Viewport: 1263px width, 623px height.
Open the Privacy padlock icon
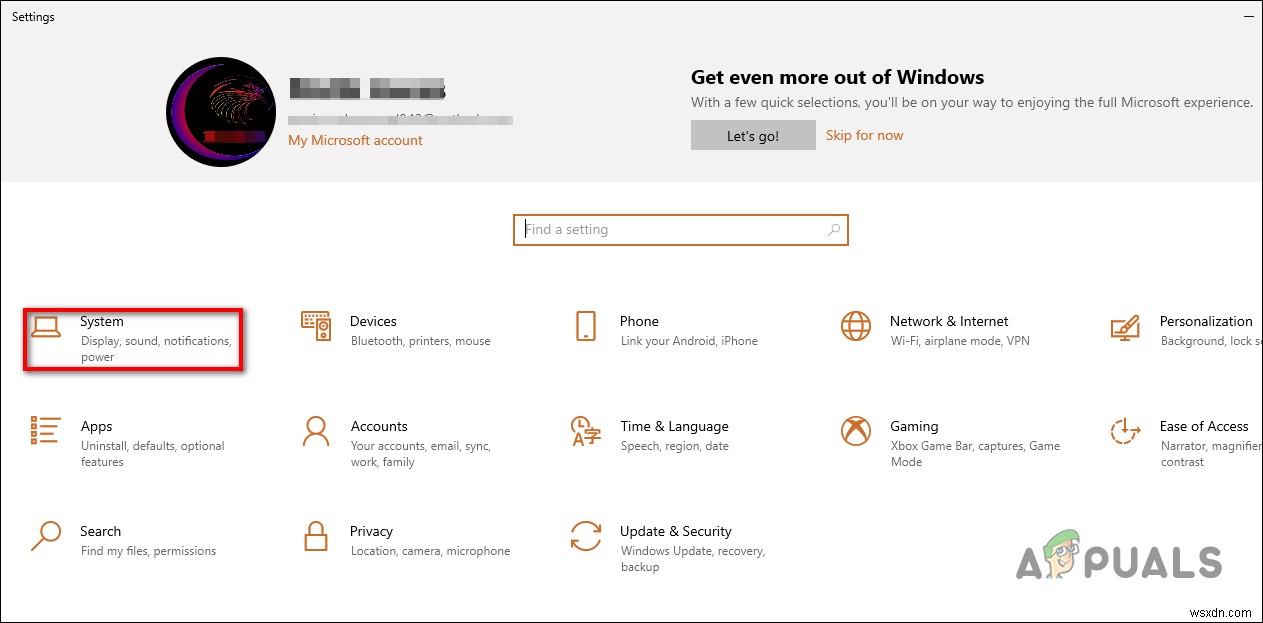click(x=316, y=536)
